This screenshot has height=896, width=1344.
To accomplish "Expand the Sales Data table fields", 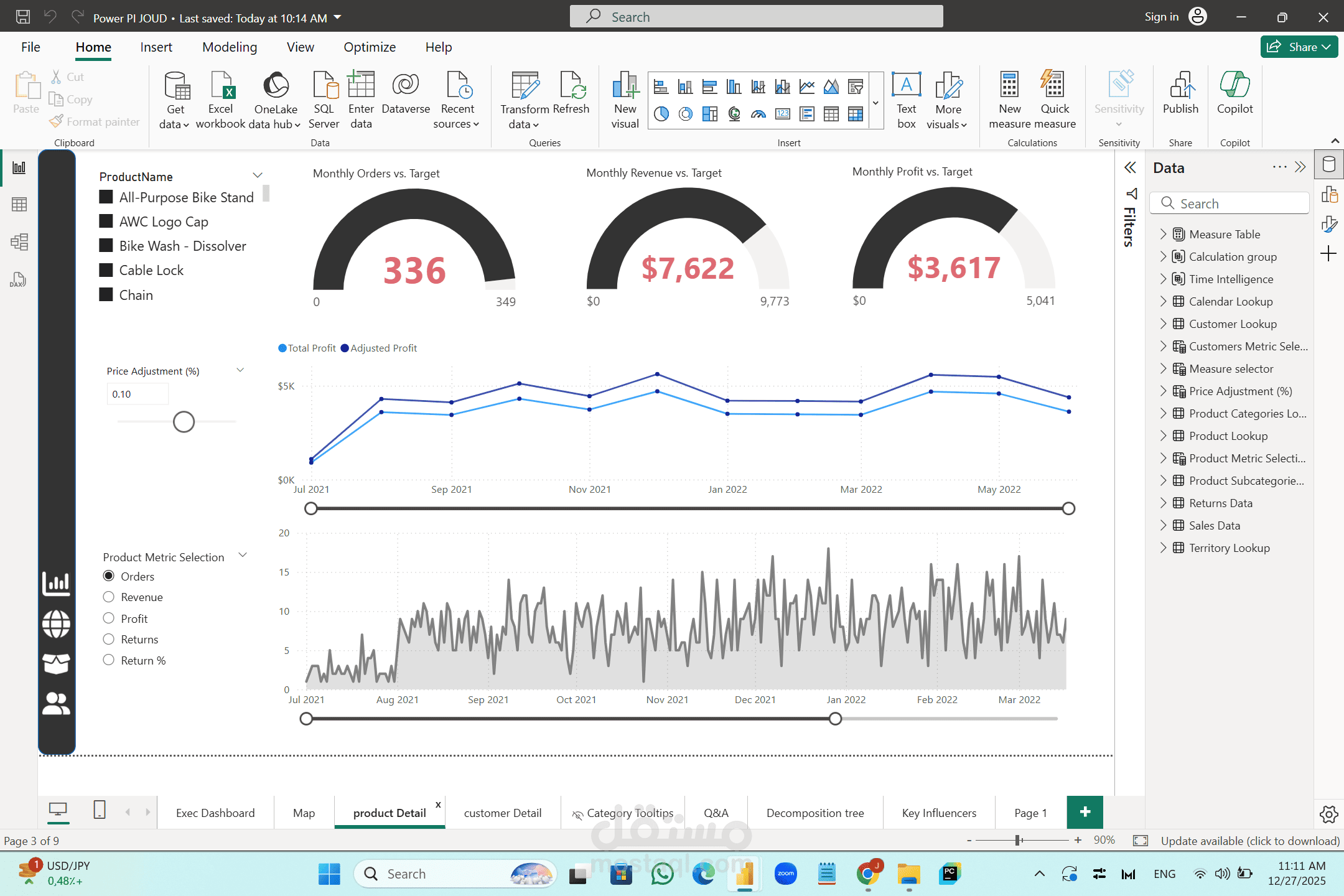I will click(x=1163, y=525).
